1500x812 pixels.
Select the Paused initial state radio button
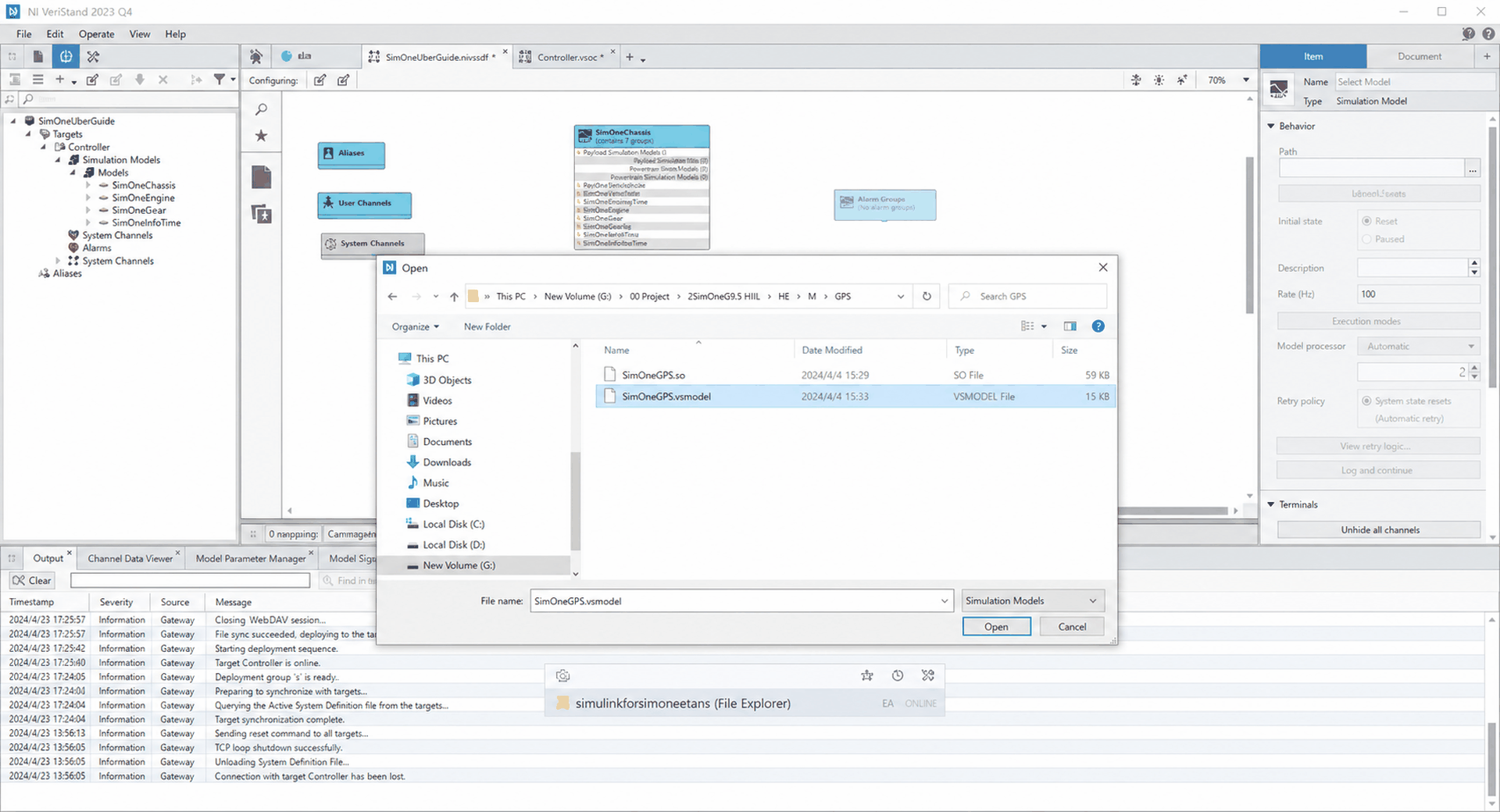pos(1366,239)
